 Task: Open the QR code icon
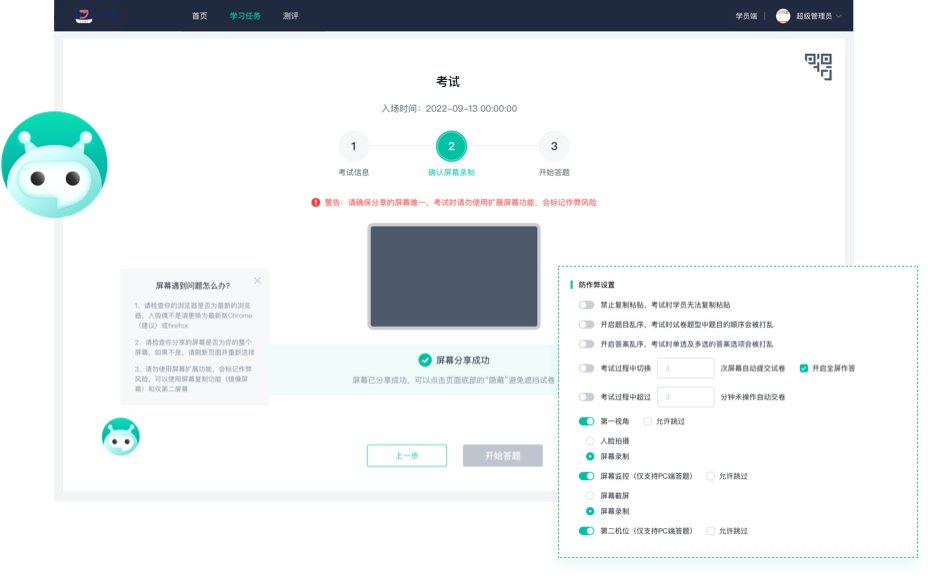tap(819, 66)
